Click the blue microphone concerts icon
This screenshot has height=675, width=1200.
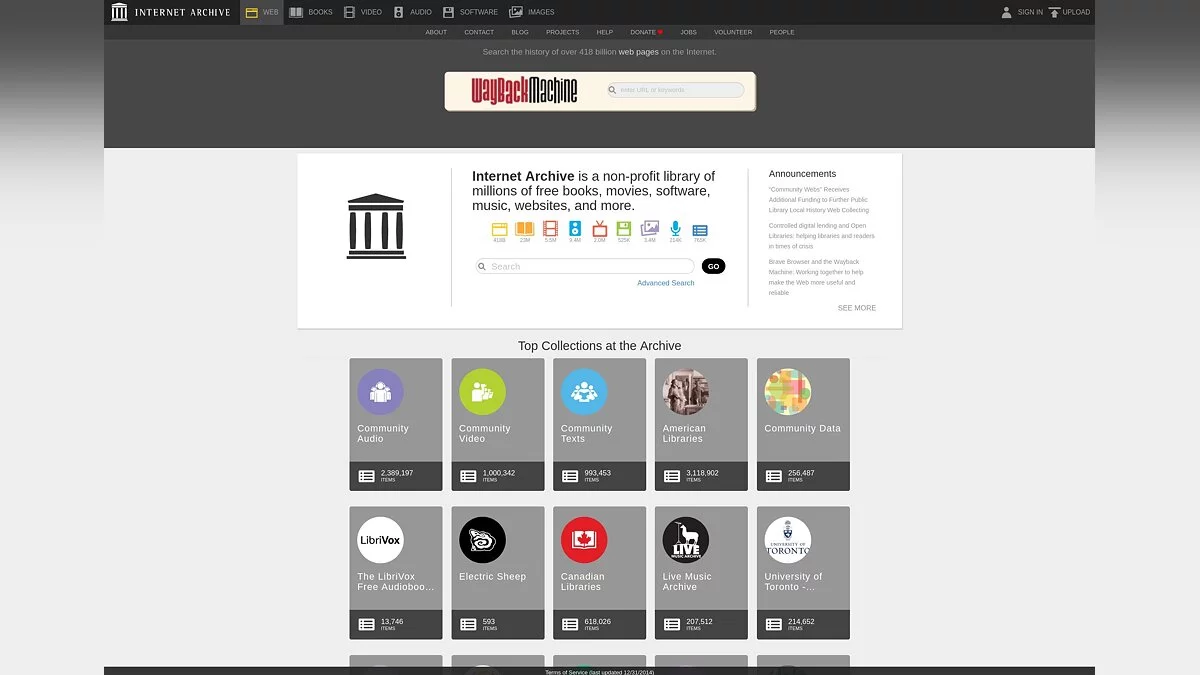tap(675, 229)
